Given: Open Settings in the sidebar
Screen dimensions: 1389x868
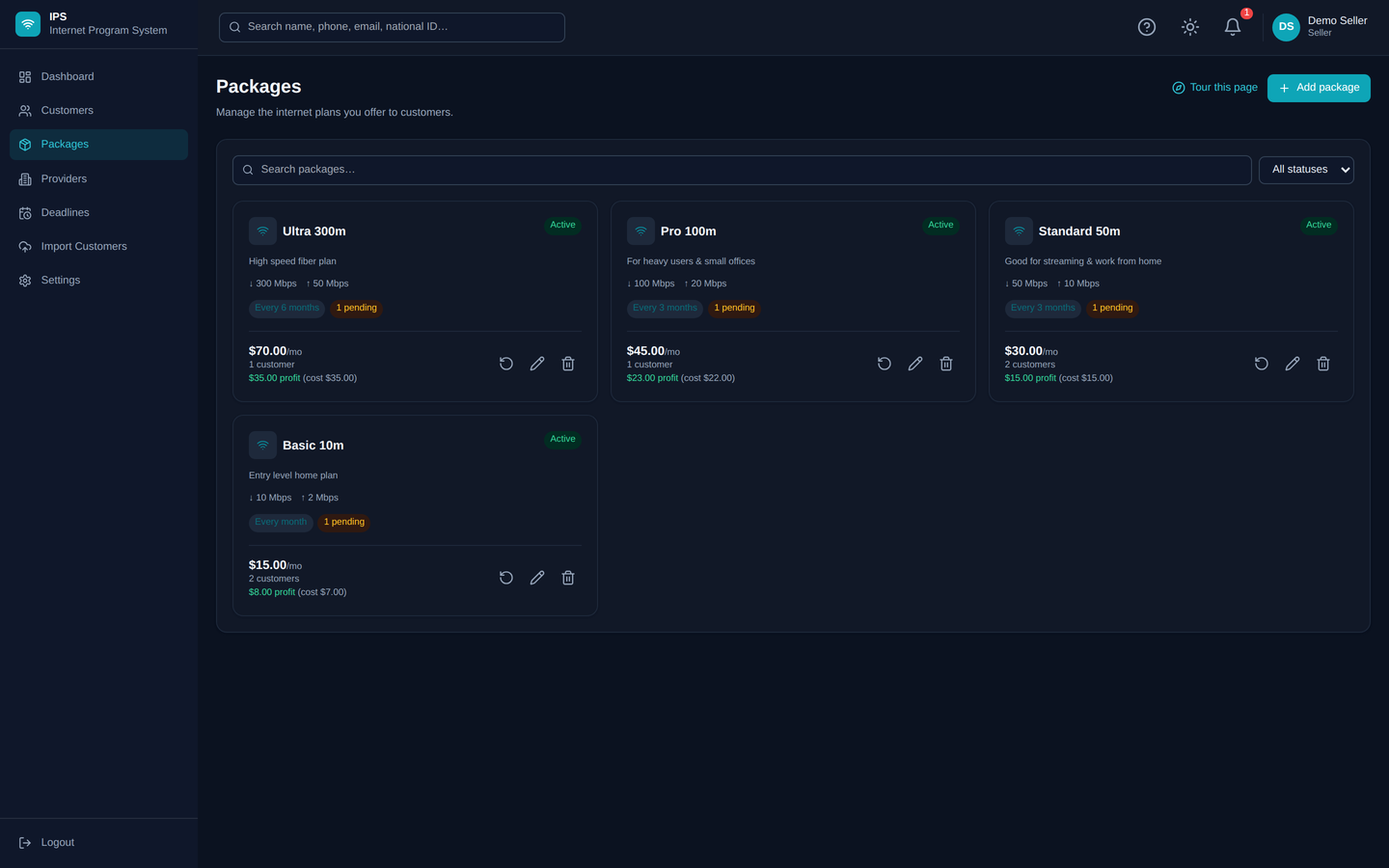Looking at the screenshot, I should pos(98,281).
